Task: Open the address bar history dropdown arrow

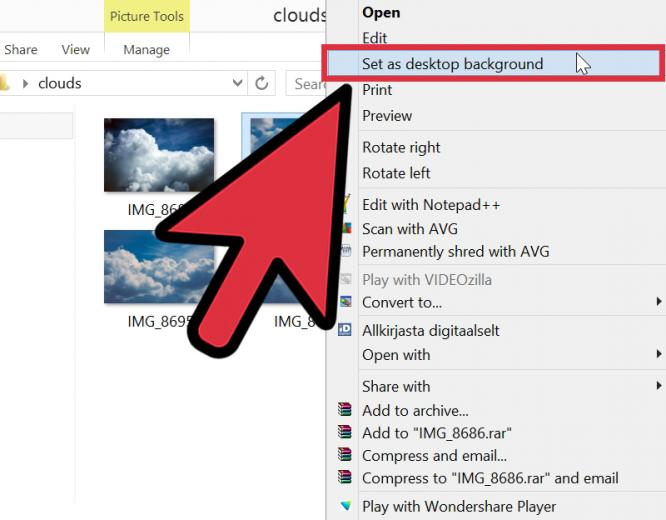Action: pos(238,83)
